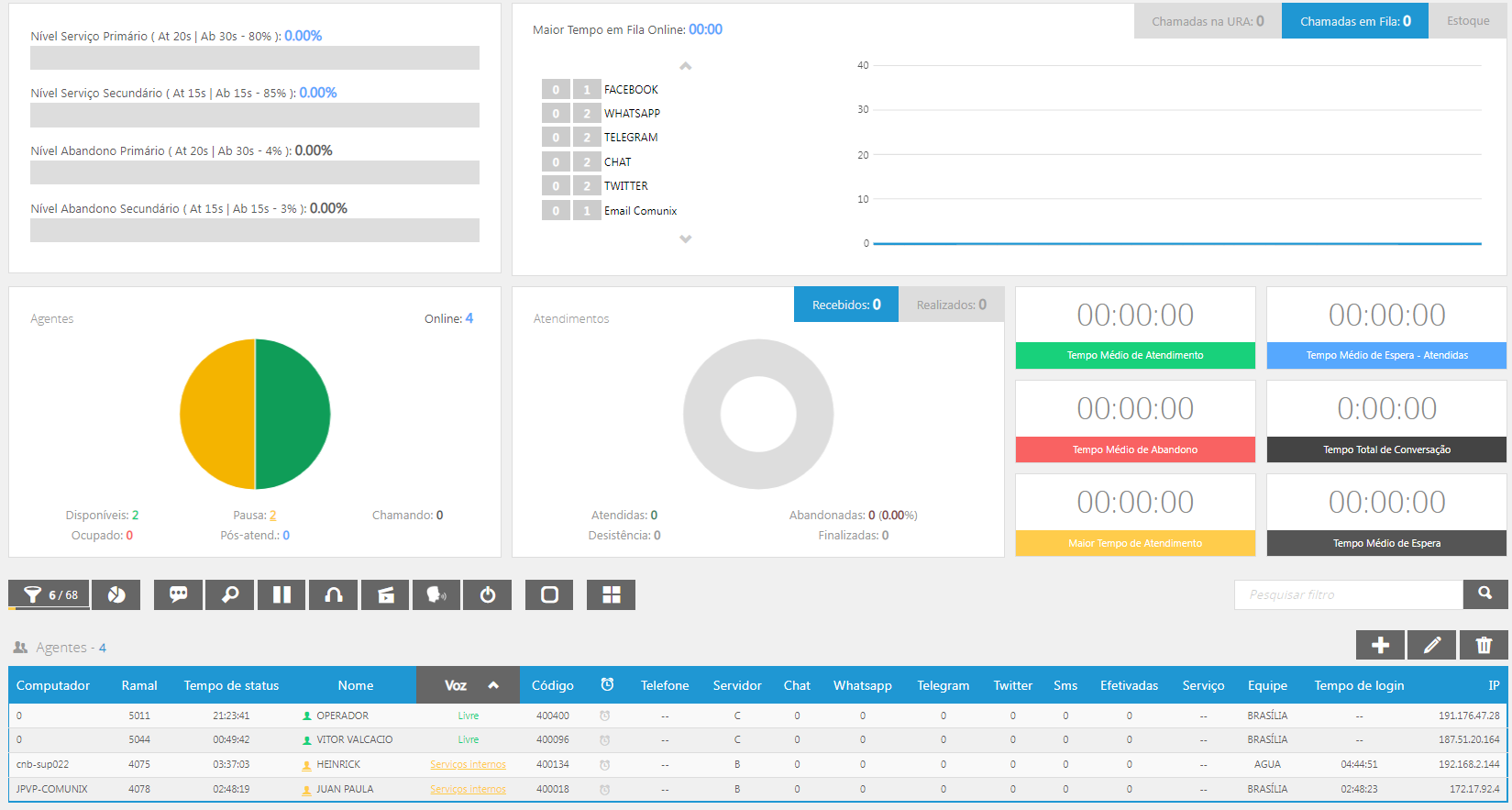Sort table by Equipe column
Image resolution: width=1512 pixels, height=810 pixels.
pos(1267,685)
